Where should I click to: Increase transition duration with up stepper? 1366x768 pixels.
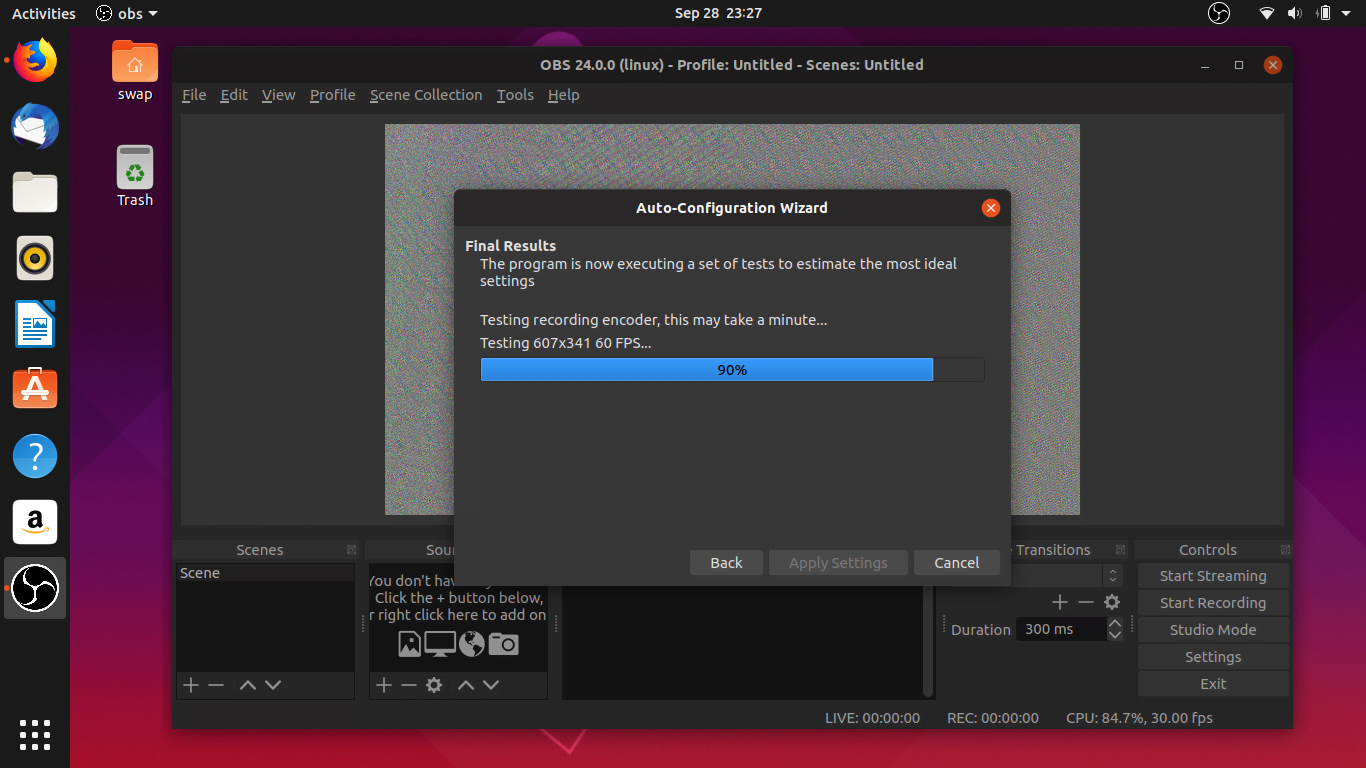[x=1115, y=623]
